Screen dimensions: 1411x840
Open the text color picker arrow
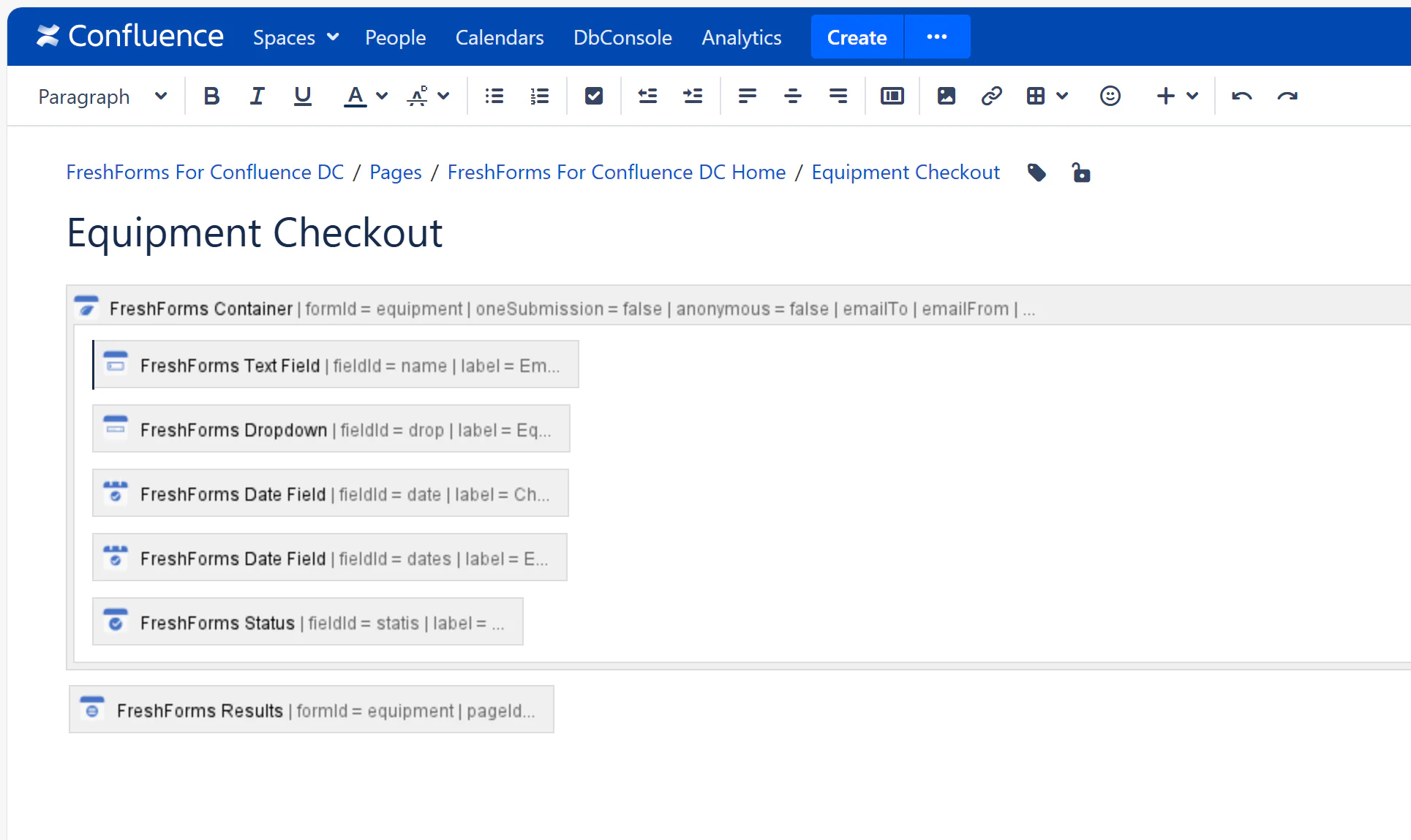point(382,96)
